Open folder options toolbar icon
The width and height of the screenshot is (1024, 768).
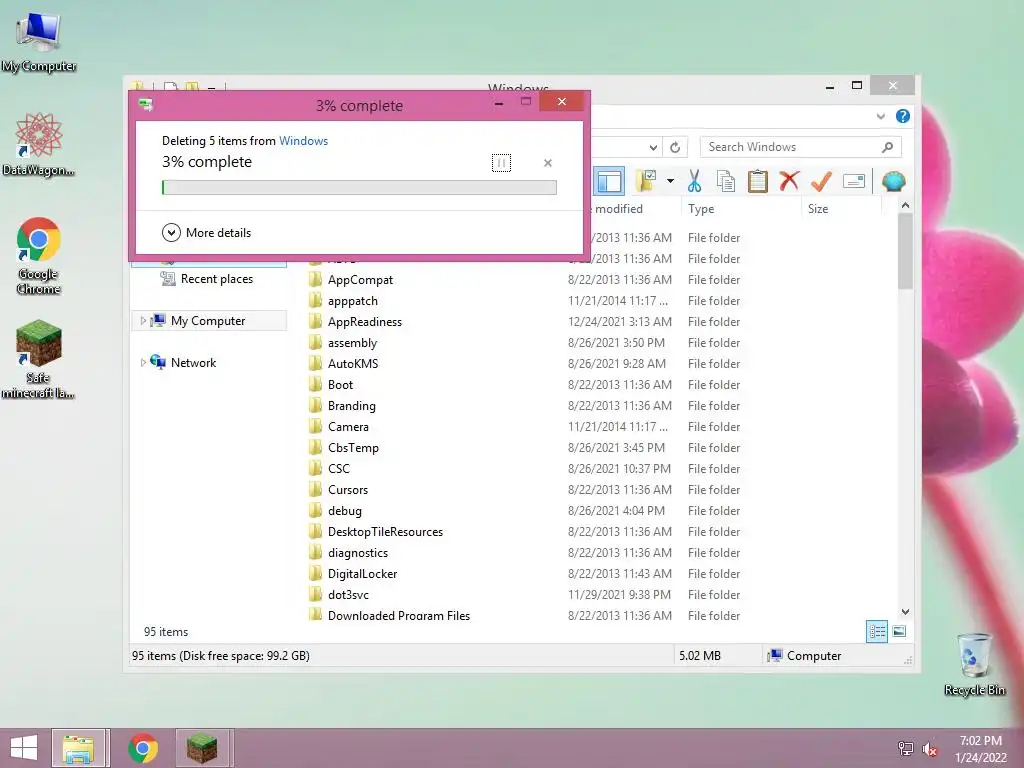646,181
